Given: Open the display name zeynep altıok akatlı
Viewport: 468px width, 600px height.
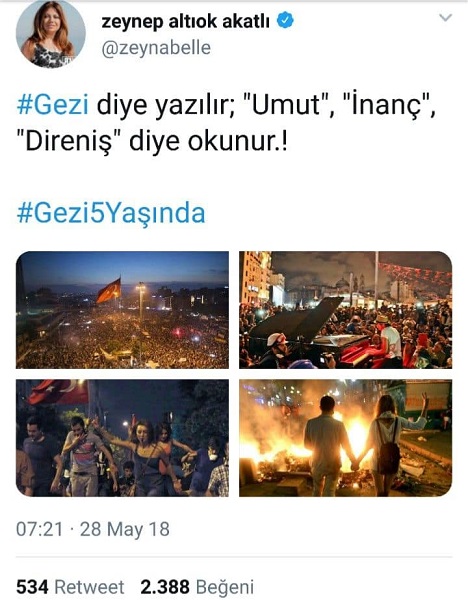Looking at the screenshot, I should [185, 21].
